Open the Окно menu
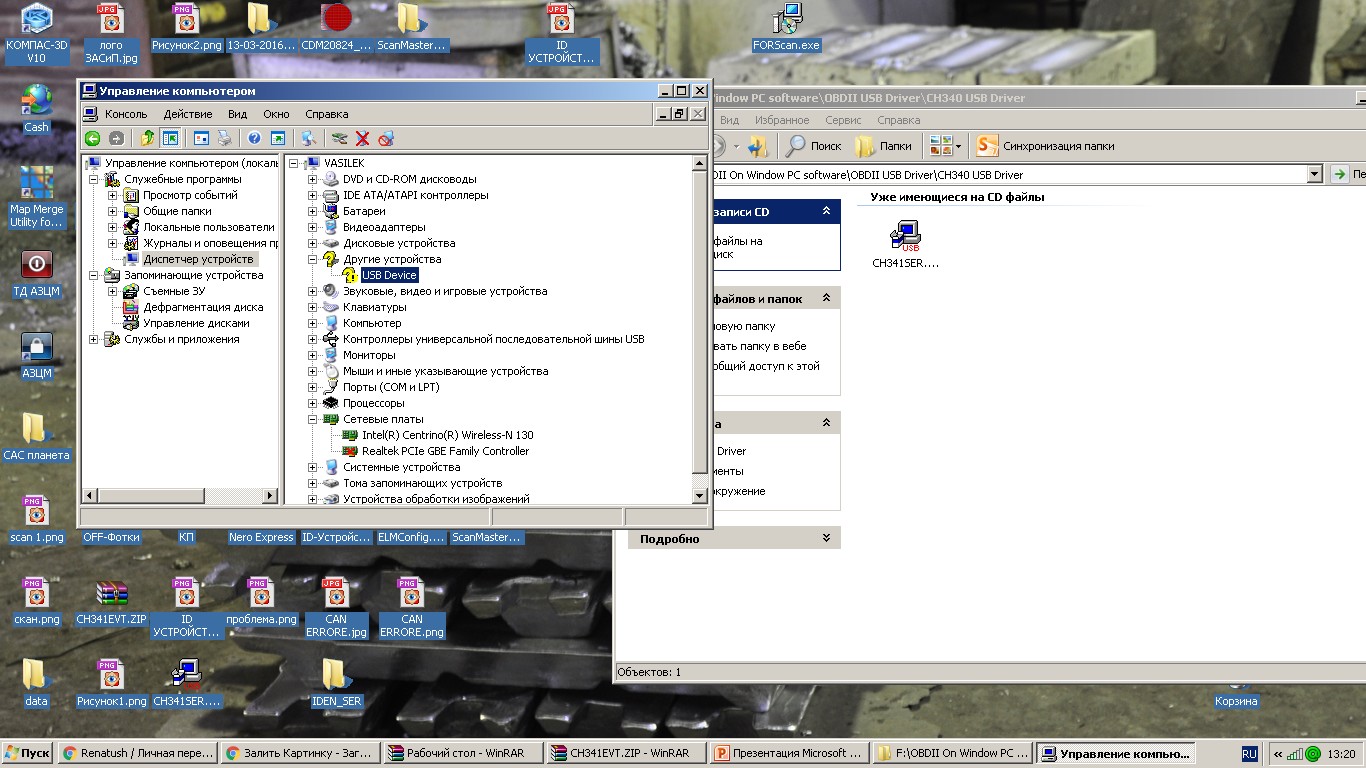Viewport: 1366px width, 768px height. pyautogui.click(x=276, y=114)
